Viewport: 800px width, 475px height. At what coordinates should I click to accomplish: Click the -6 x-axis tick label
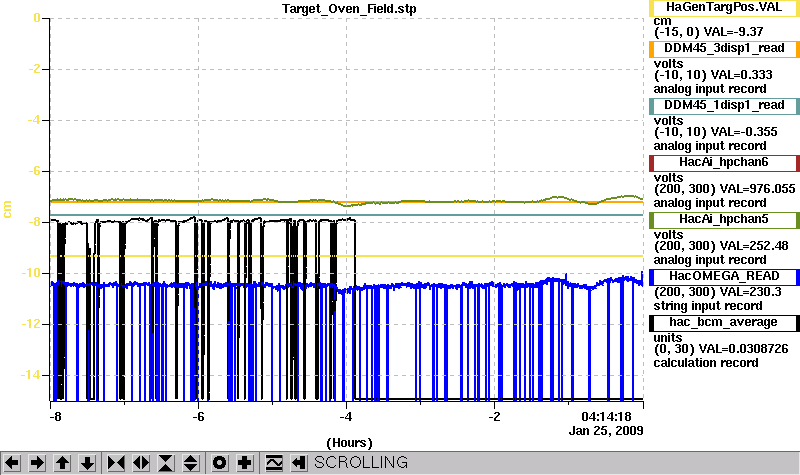(198, 417)
